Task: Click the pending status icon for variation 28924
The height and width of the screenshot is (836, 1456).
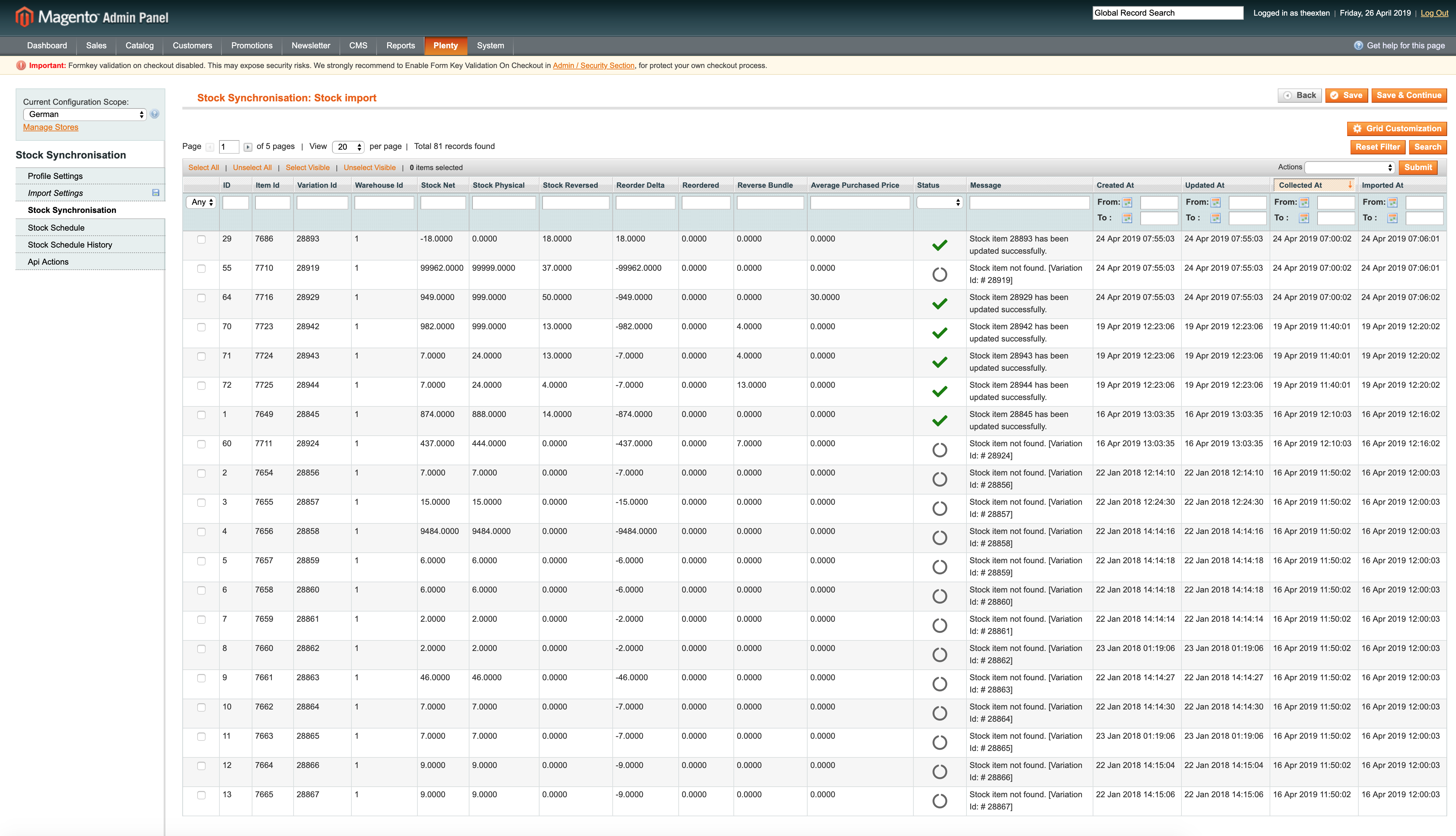Action: [x=939, y=450]
